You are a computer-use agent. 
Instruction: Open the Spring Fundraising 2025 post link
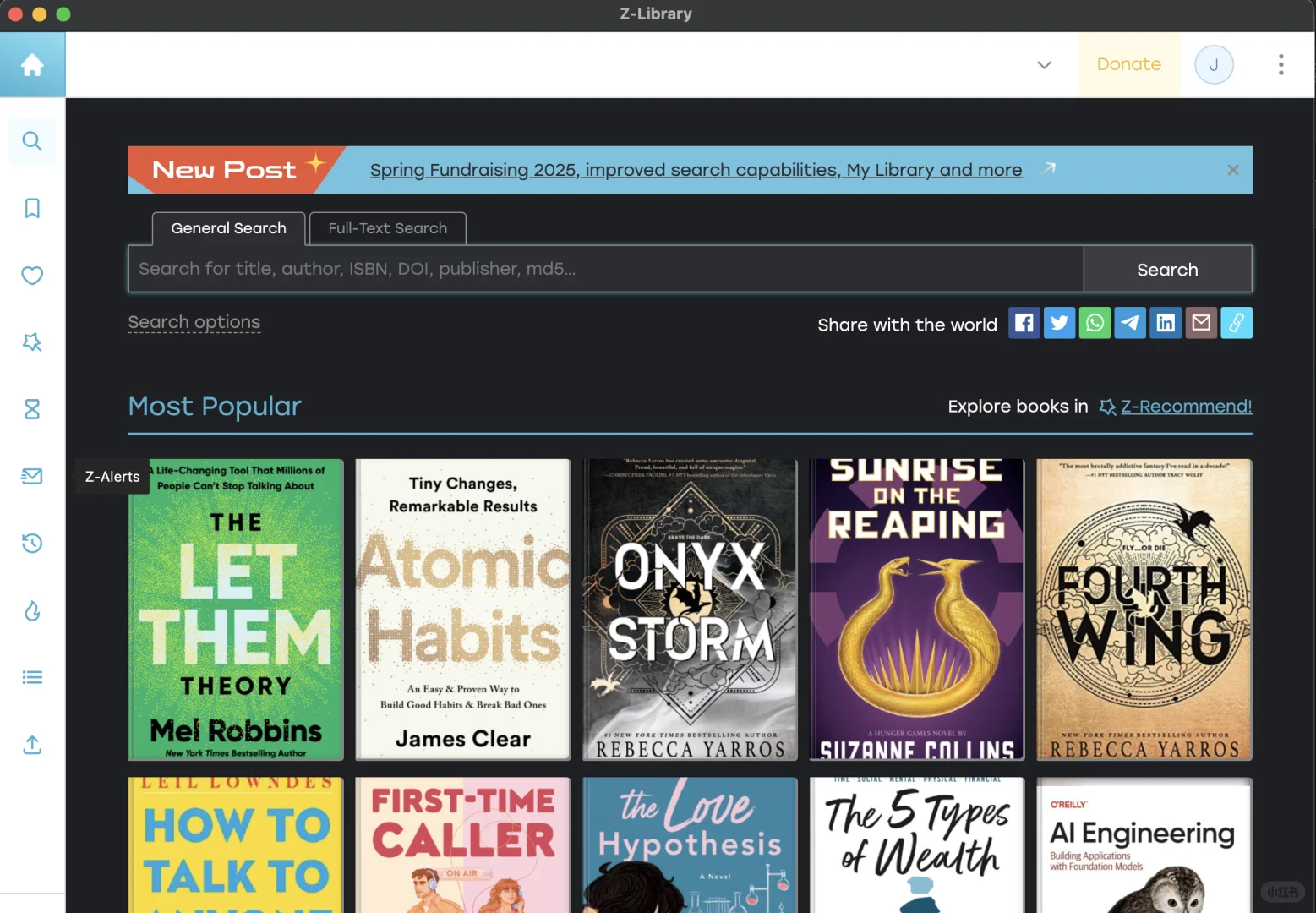(x=696, y=170)
